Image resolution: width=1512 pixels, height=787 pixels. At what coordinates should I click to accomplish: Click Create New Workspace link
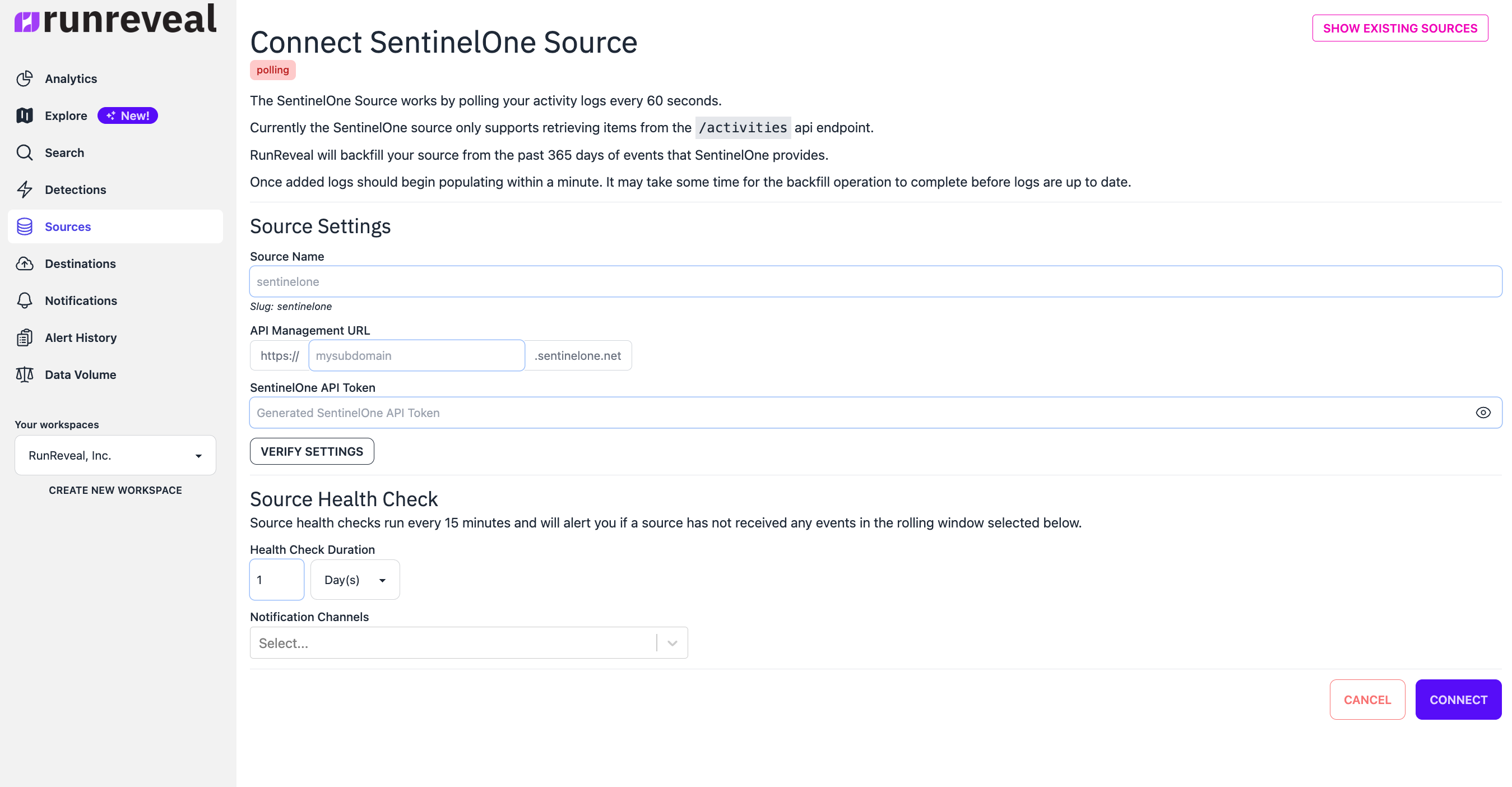coord(115,490)
